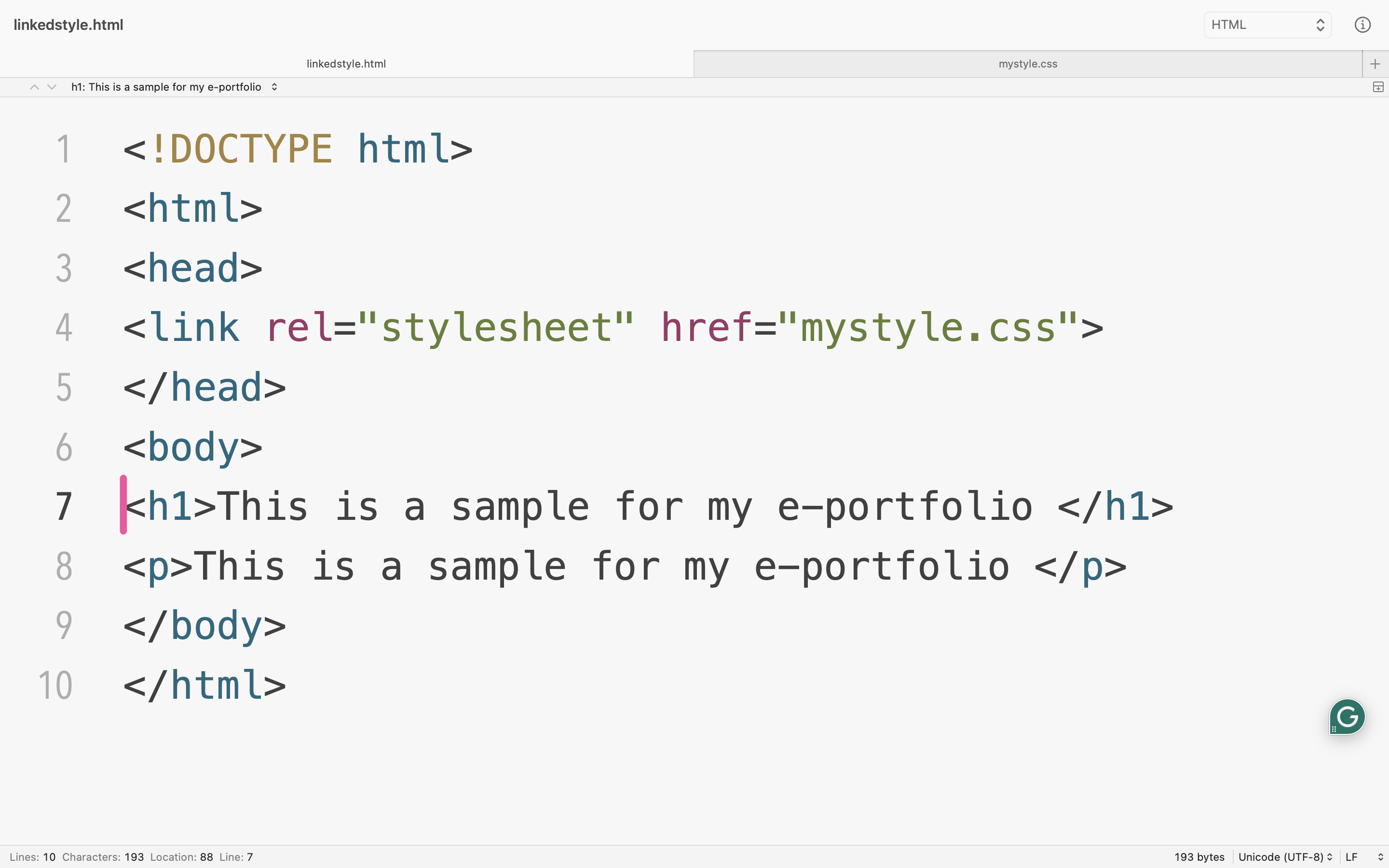The image size is (1389, 868).
Task: Click line number 4 in gutter
Action: coord(64,328)
